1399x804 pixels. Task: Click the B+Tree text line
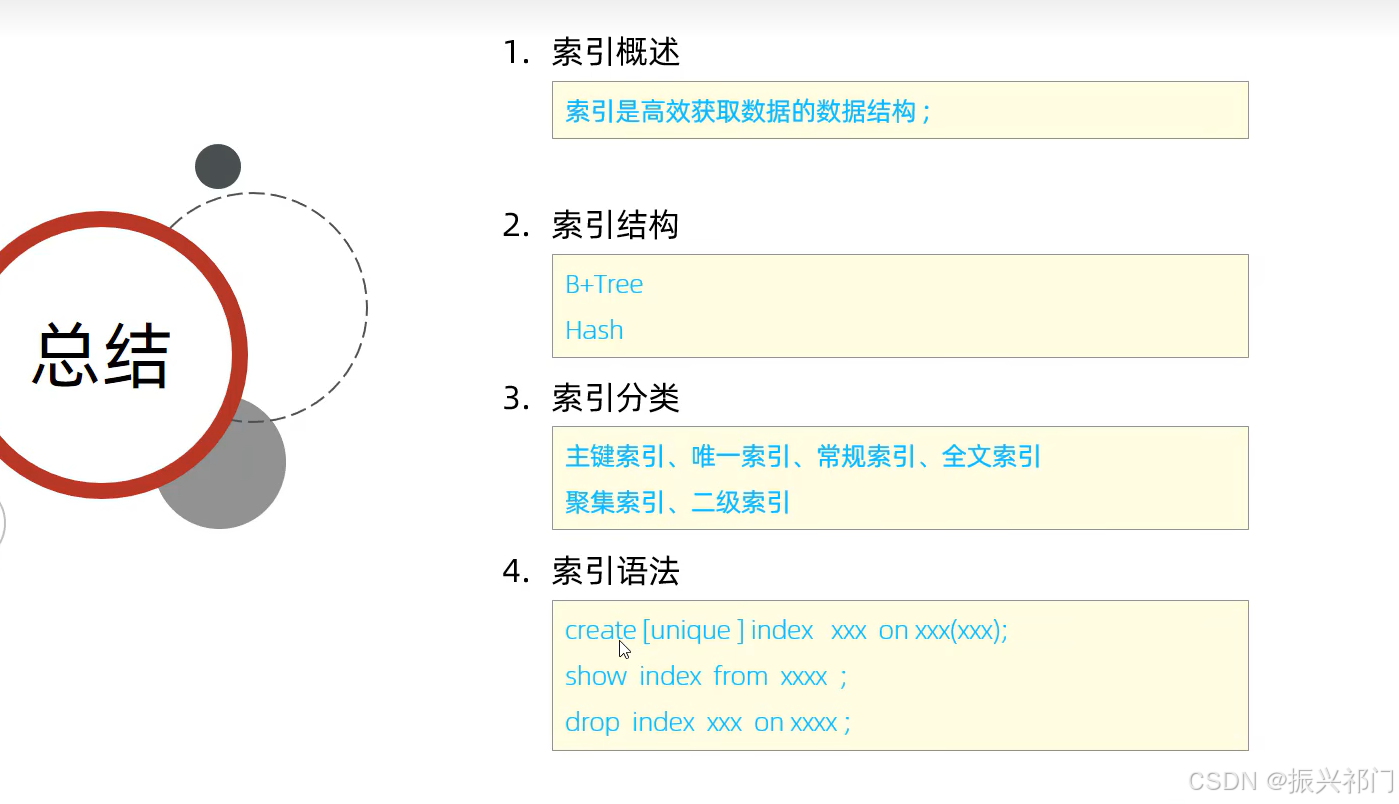(604, 284)
